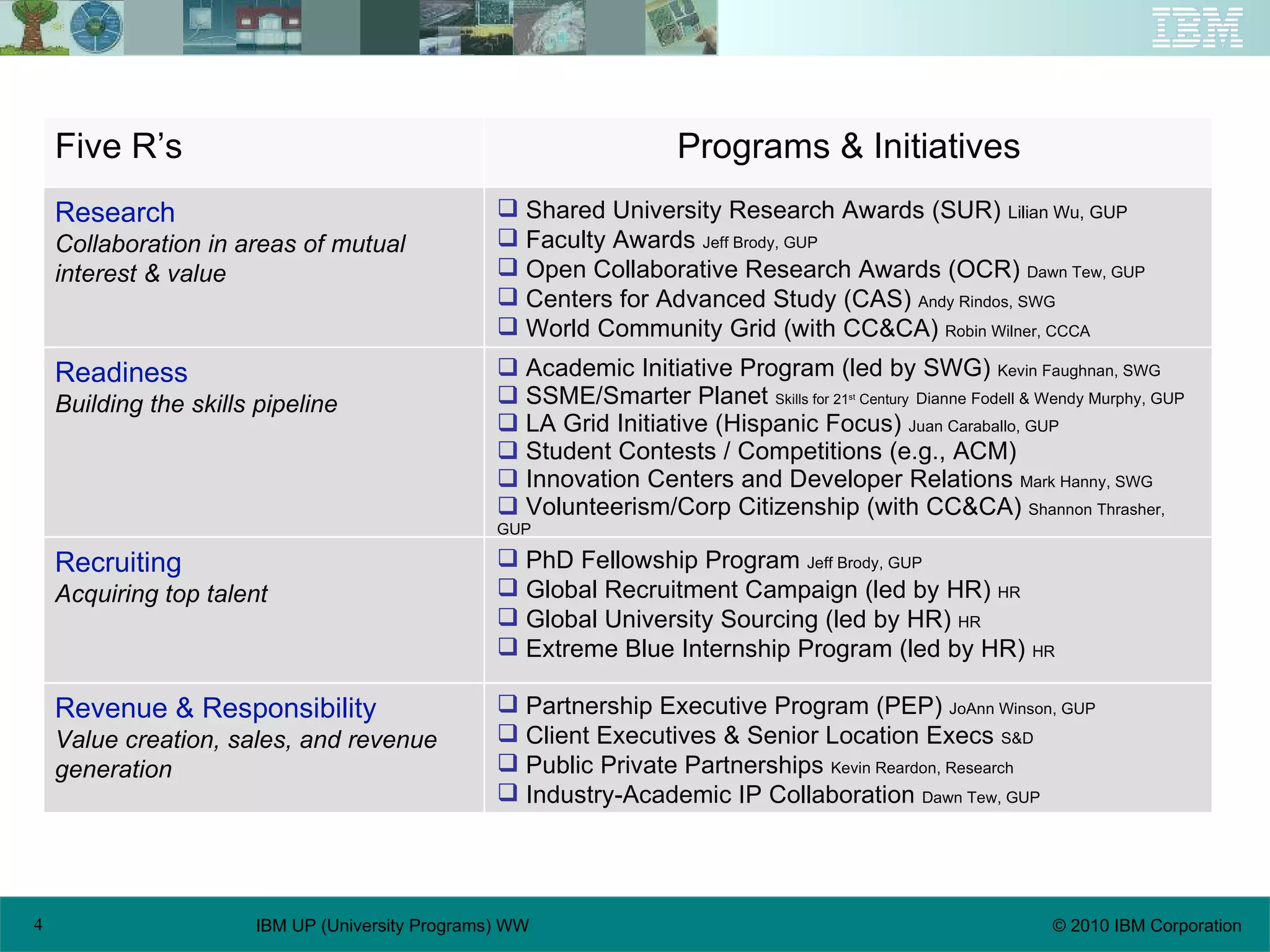Click the blue Recruiting heading
This screenshot has width=1270, height=952.
[x=118, y=563]
